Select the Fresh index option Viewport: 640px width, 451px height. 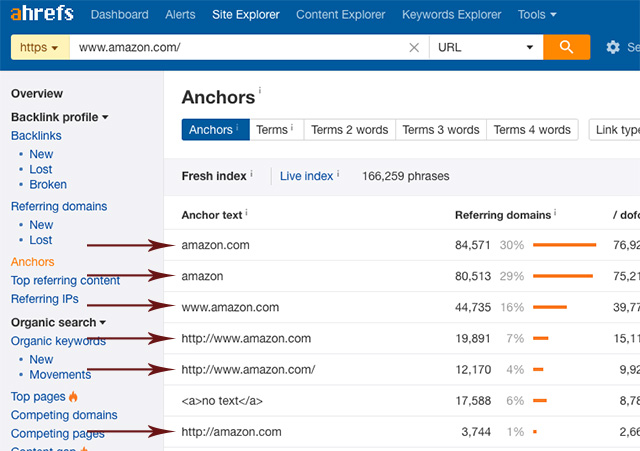214,176
